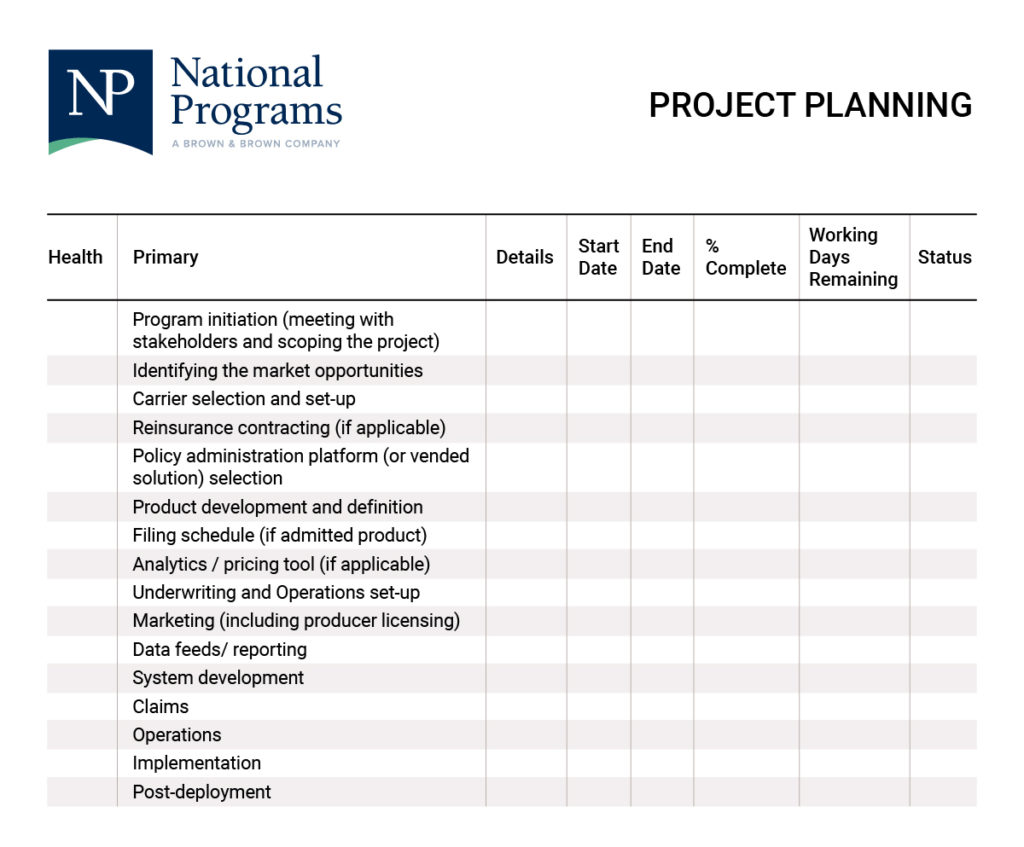1024x847 pixels.
Task: Select the Health column header
Action: pos(75,257)
